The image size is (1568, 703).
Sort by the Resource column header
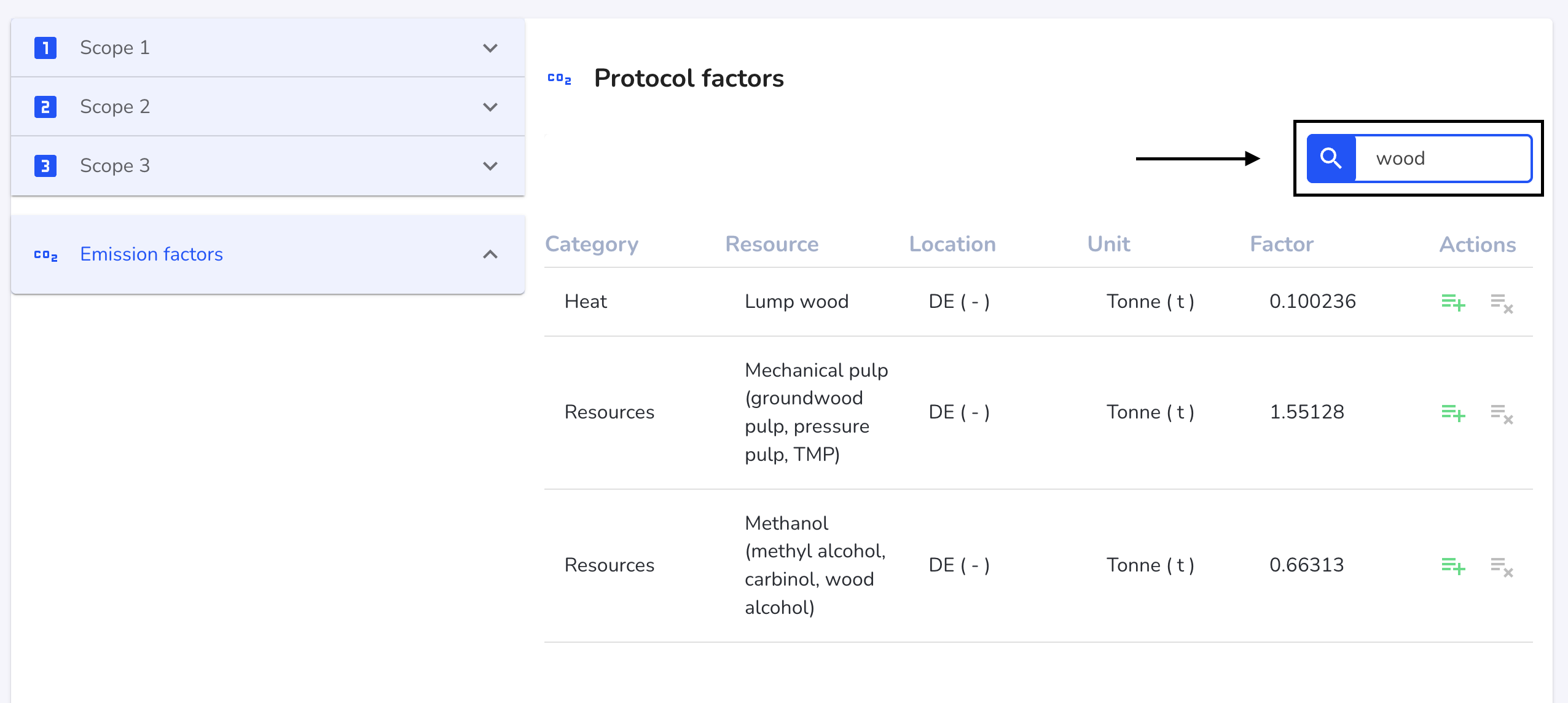(x=772, y=245)
